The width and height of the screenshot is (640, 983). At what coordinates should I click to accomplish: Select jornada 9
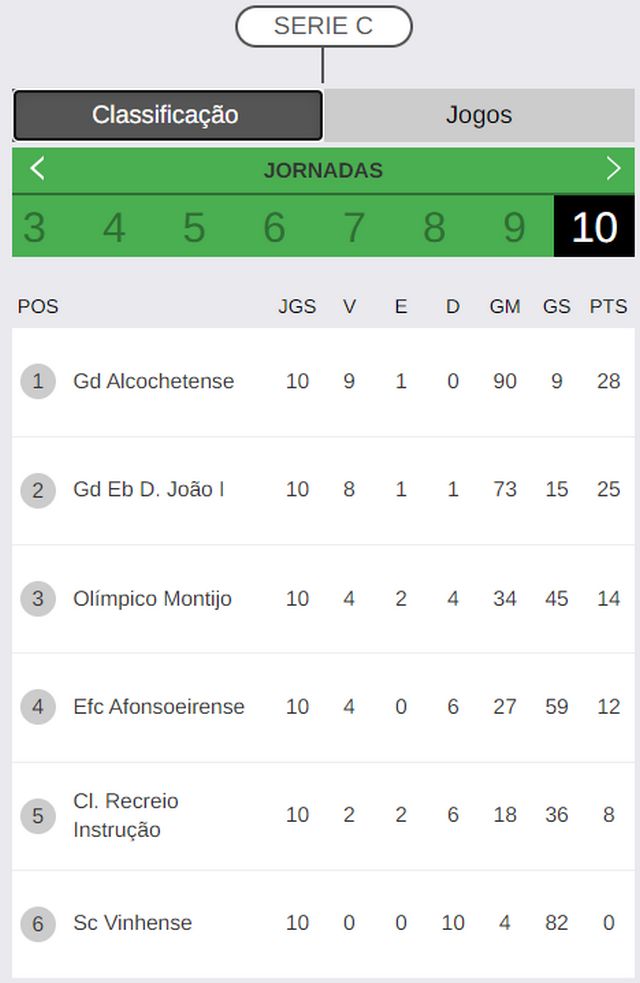tap(515, 226)
